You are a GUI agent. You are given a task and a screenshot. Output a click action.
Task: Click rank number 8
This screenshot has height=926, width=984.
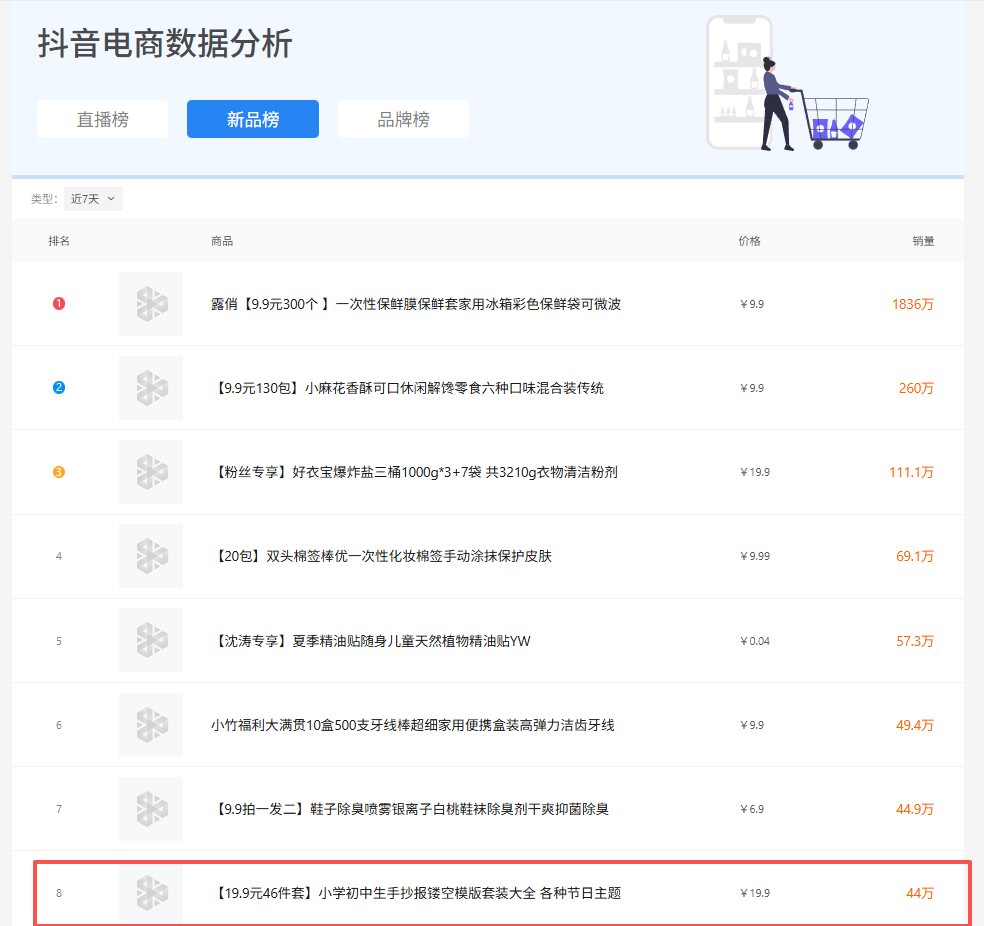59,893
